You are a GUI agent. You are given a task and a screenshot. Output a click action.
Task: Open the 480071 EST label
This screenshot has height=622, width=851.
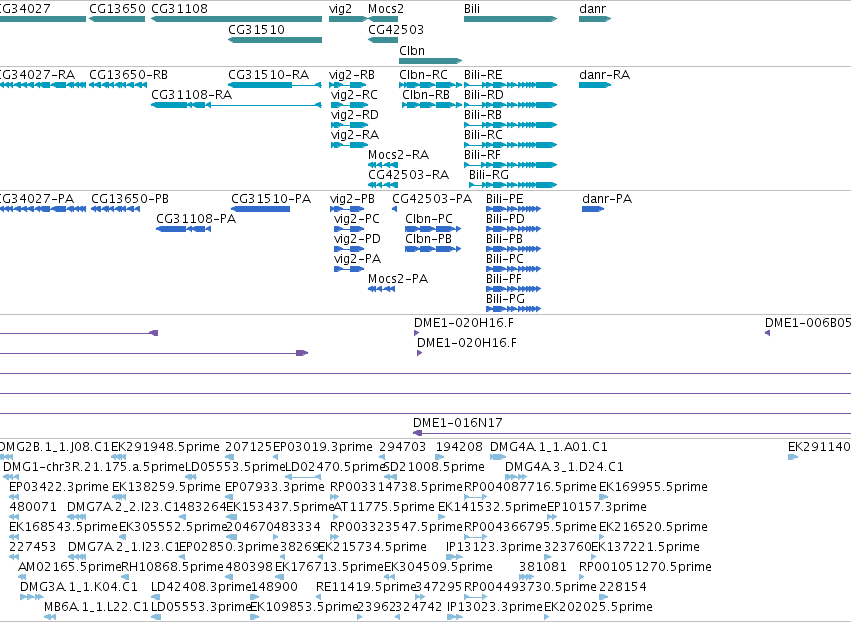[33, 507]
